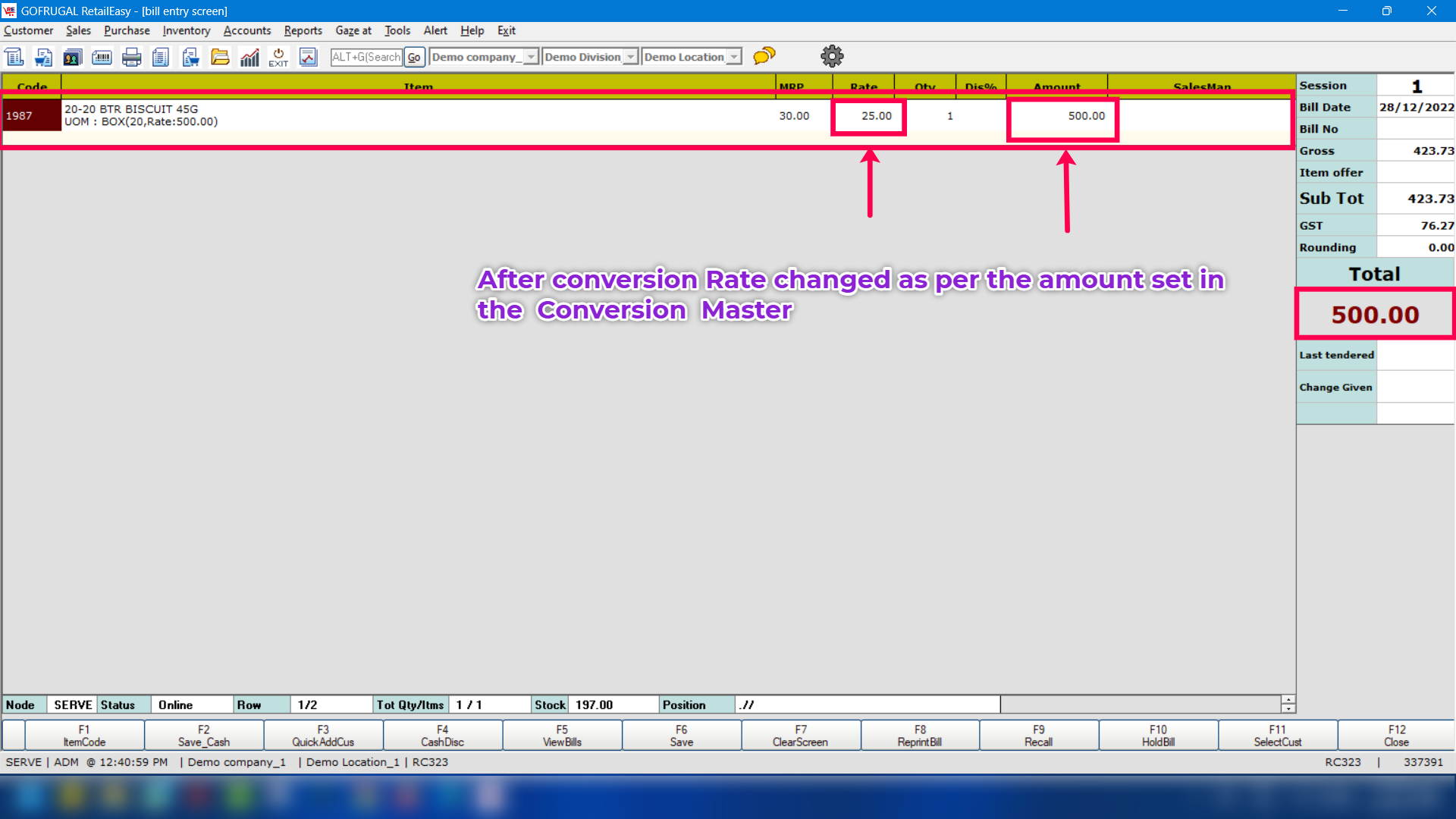Viewport: 1456px width, 819px height.
Task: Open the Gaze at menu
Action: click(x=353, y=30)
